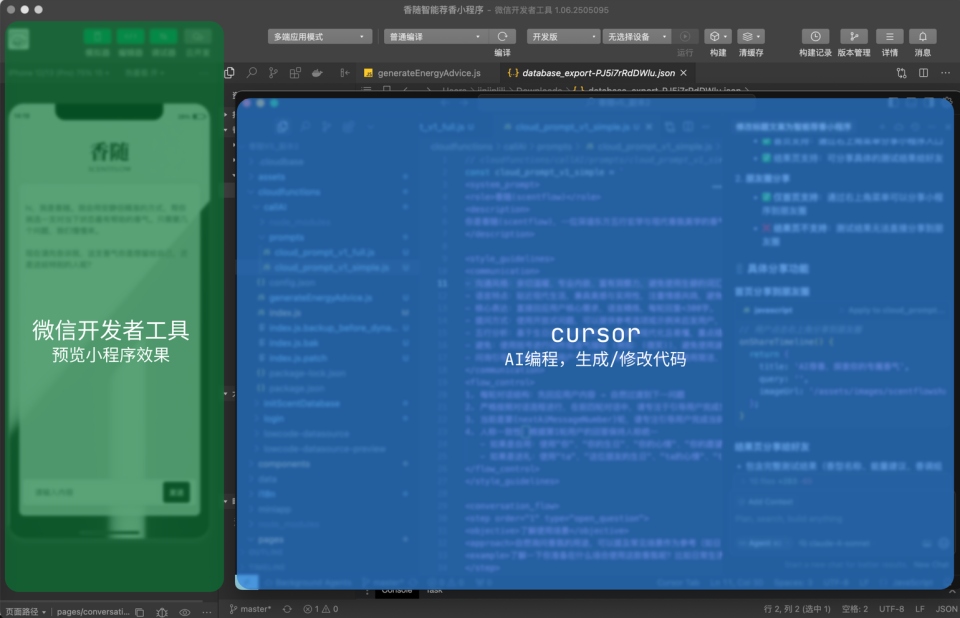Open the Docker whale icon
The width and height of the screenshot is (960, 618).
[x=317, y=73]
